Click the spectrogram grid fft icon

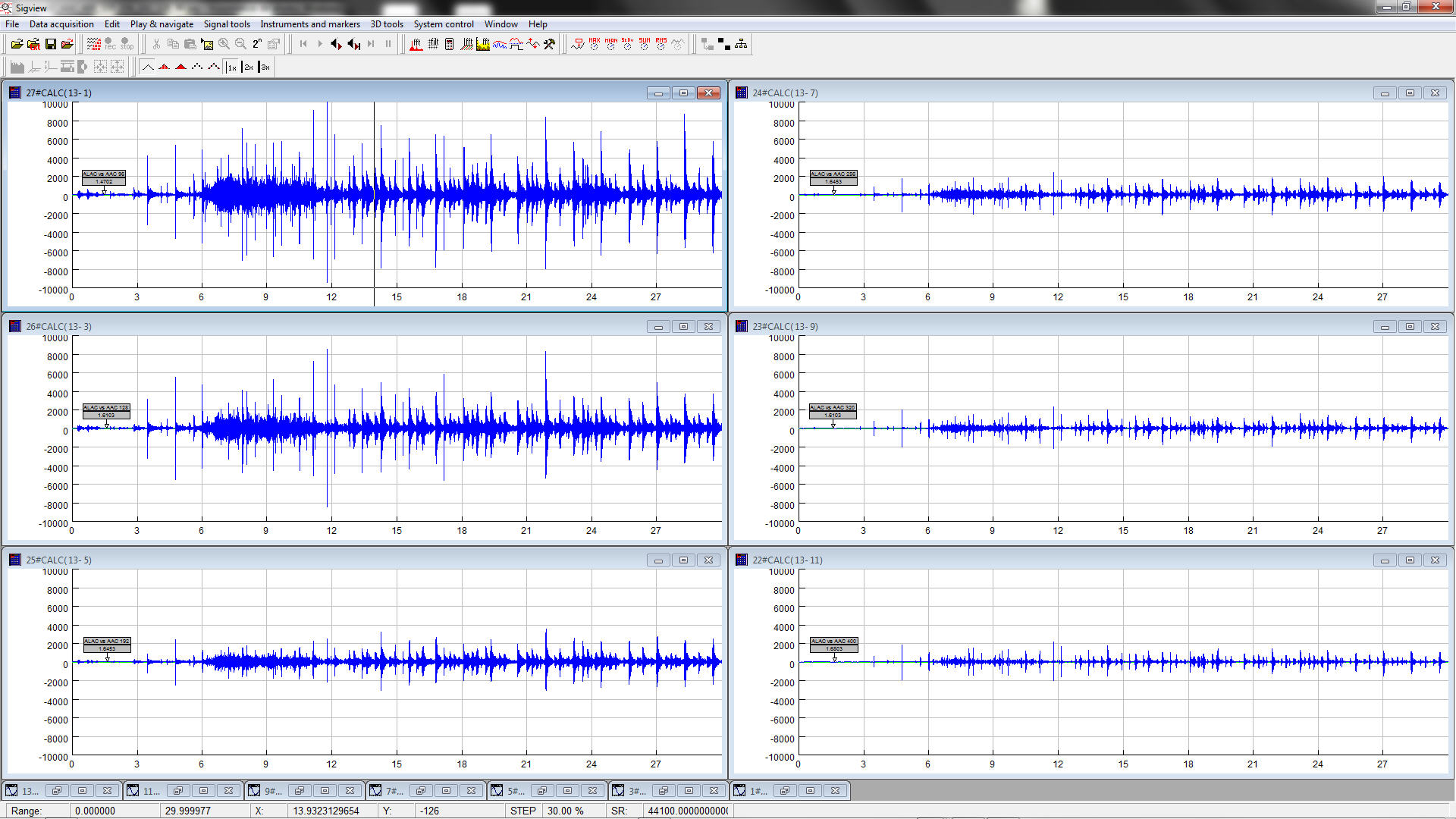pos(433,44)
